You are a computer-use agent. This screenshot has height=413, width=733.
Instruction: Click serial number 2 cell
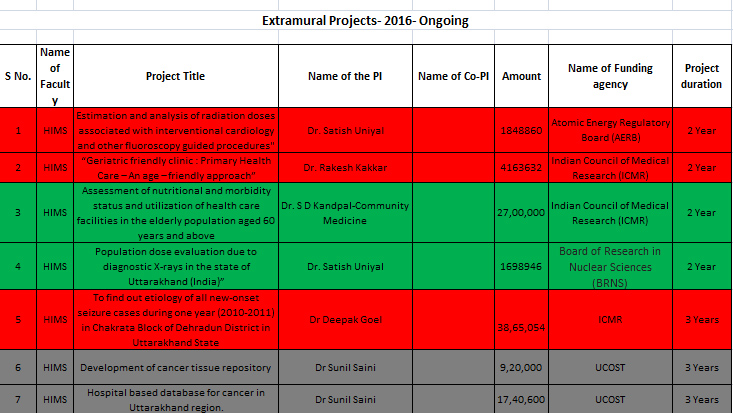(x=18, y=167)
